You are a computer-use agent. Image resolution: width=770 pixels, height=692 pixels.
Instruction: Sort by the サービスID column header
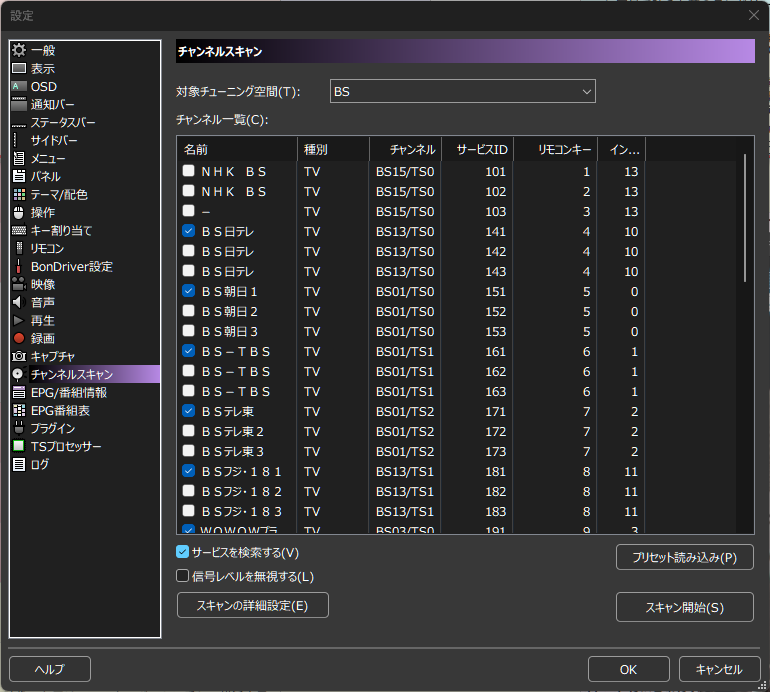tap(477, 149)
